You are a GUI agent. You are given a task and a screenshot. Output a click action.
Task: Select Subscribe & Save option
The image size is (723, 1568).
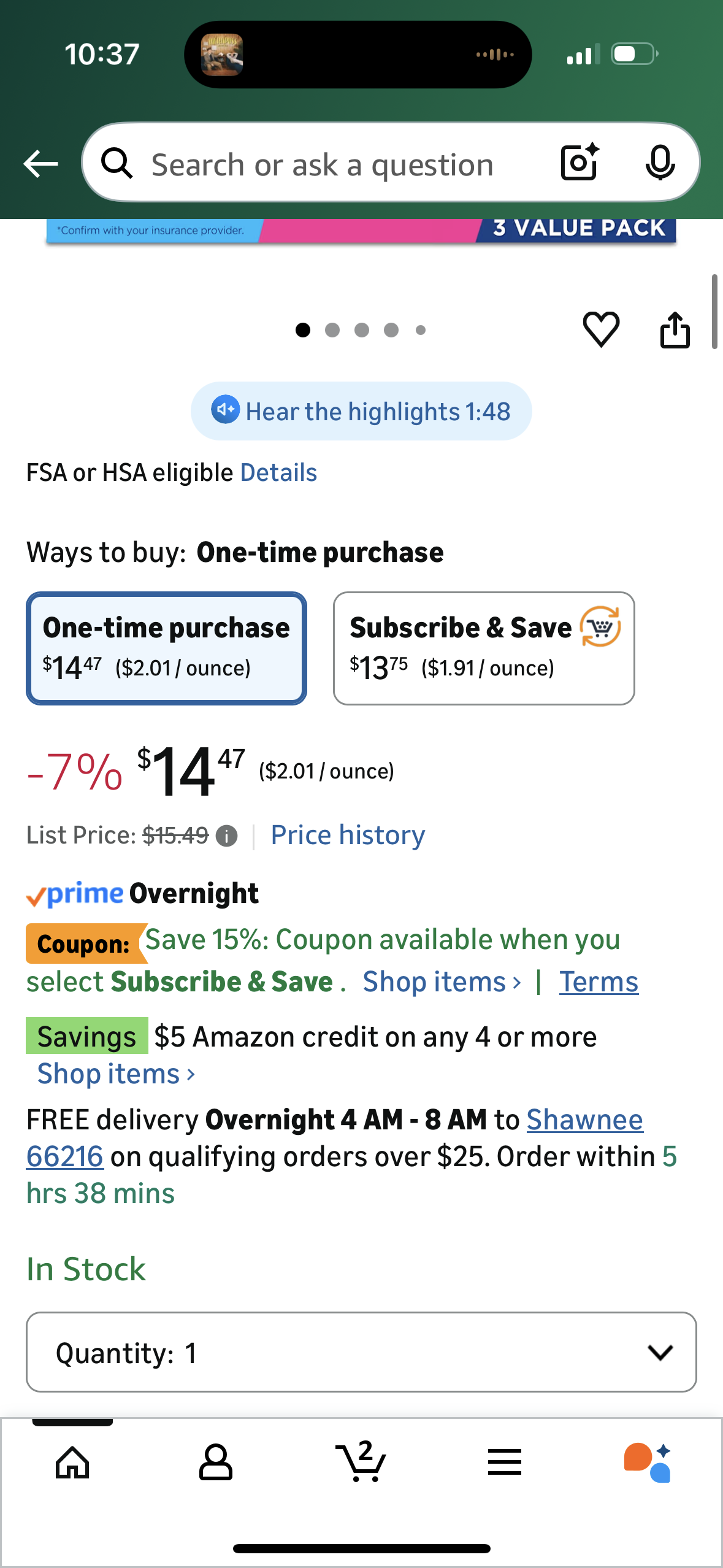click(483, 648)
